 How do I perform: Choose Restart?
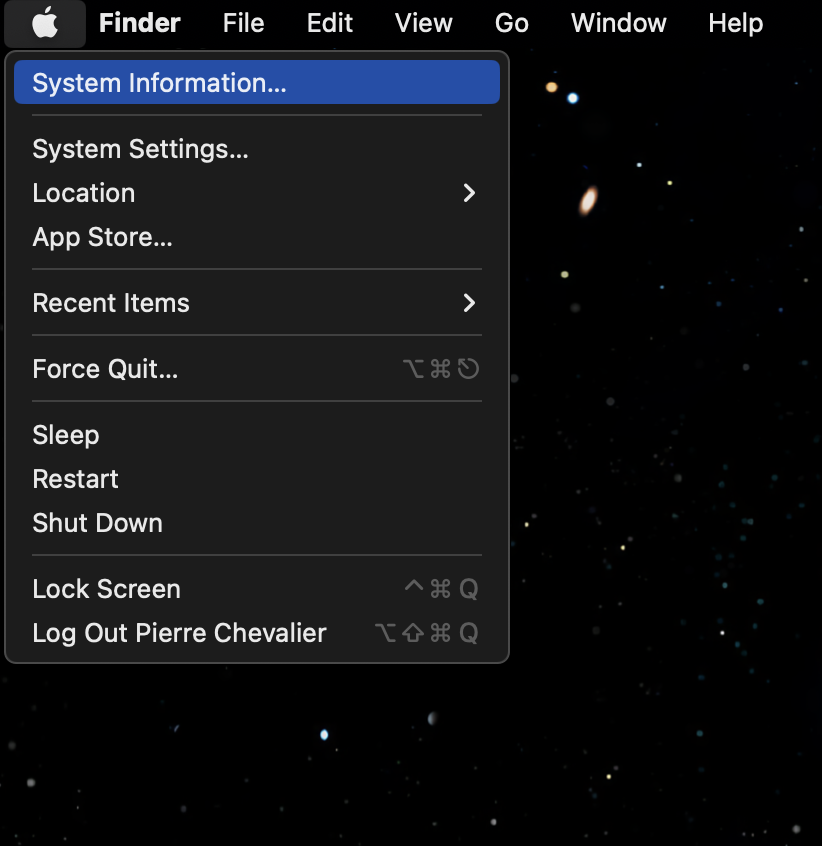(x=257, y=479)
